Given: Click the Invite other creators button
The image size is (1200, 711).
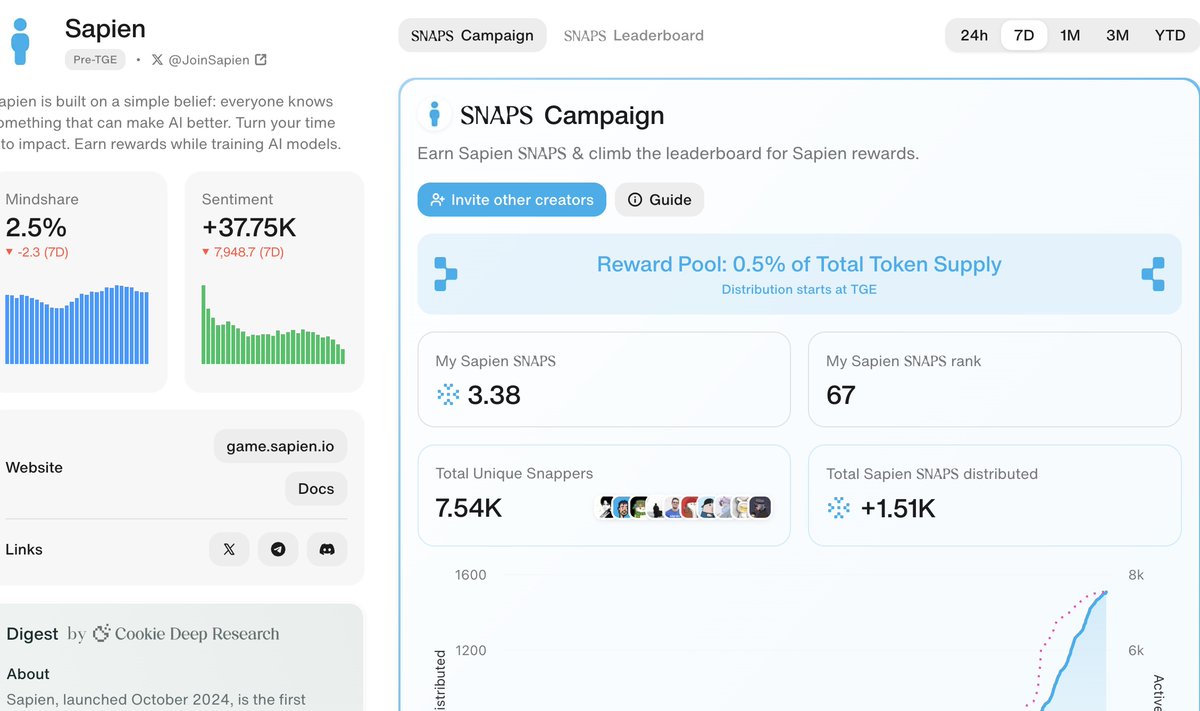Looking at the screenshot, I should coord(512,200).
